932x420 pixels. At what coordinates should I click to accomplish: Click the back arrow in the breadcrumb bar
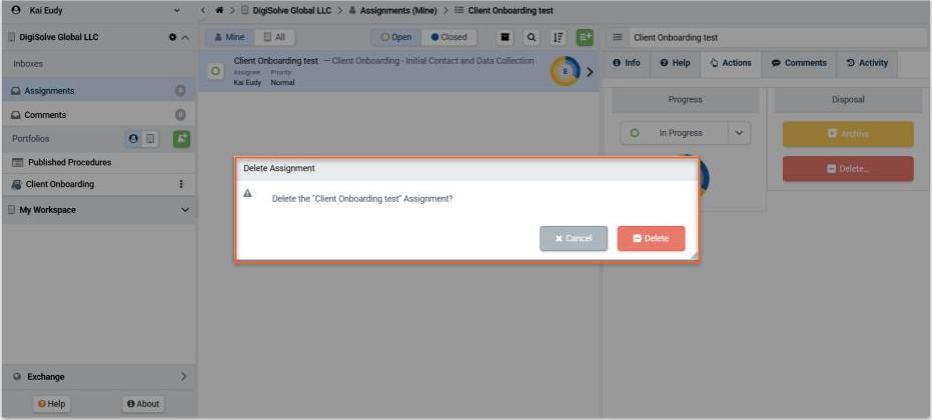pos(203,11)
